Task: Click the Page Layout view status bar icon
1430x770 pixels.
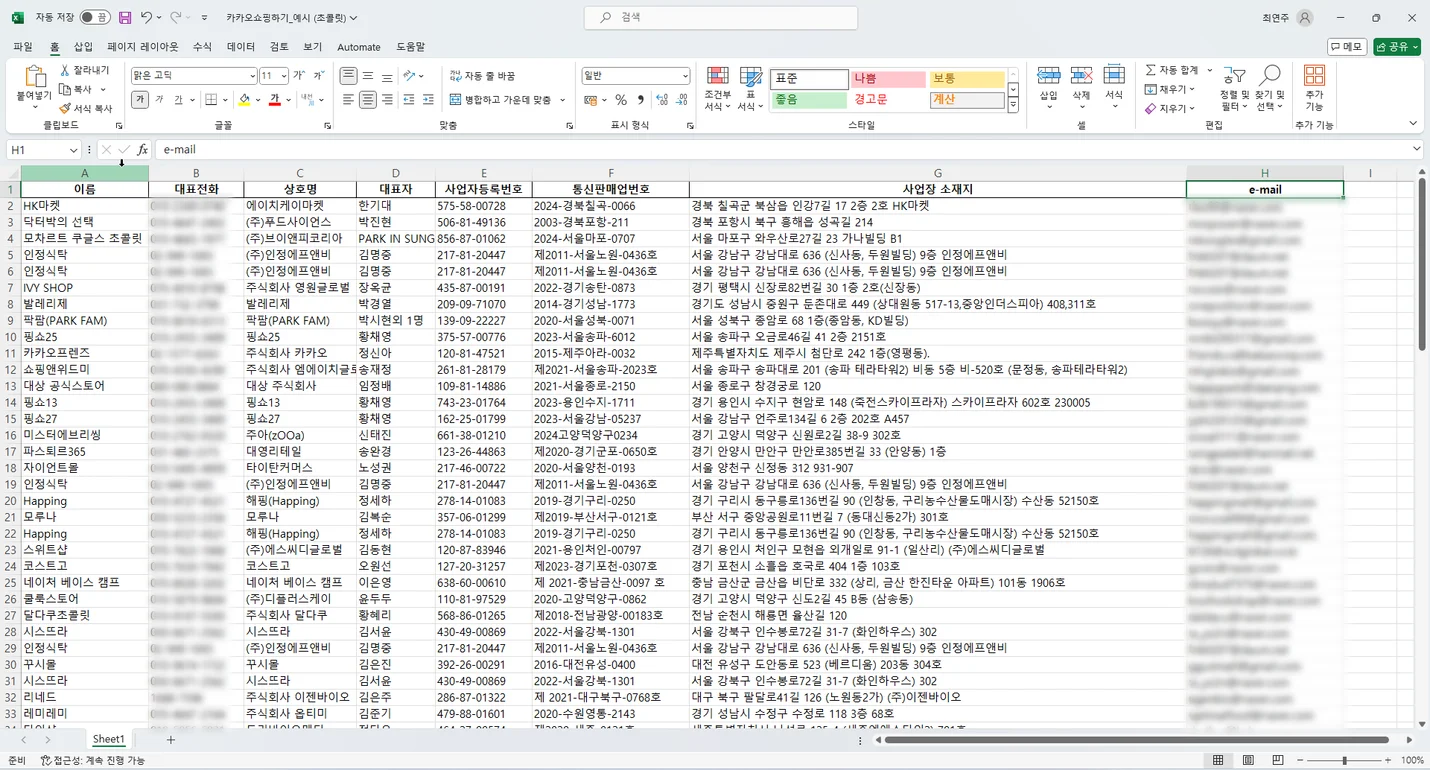Action: 1248,761
